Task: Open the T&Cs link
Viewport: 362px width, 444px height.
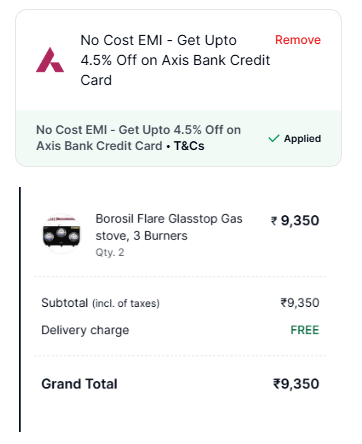Action: coord(189,146)
